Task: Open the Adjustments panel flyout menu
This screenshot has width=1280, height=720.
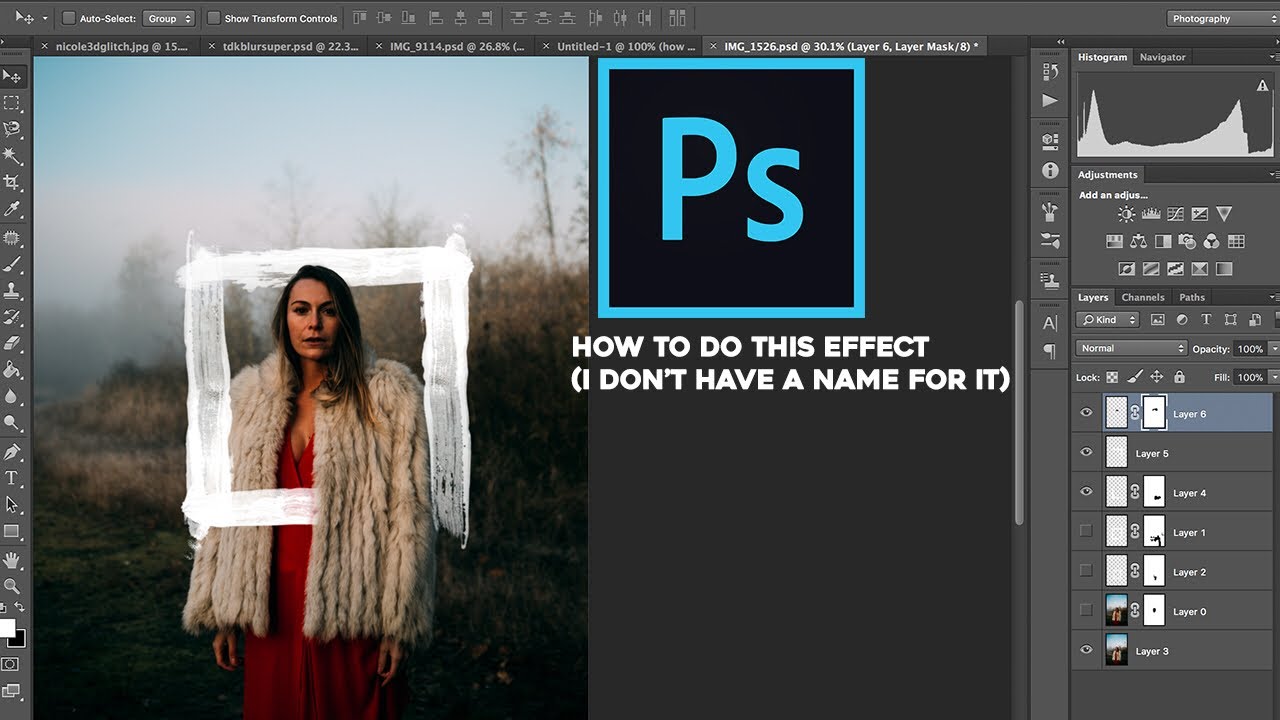Action: pos(1274,174)
